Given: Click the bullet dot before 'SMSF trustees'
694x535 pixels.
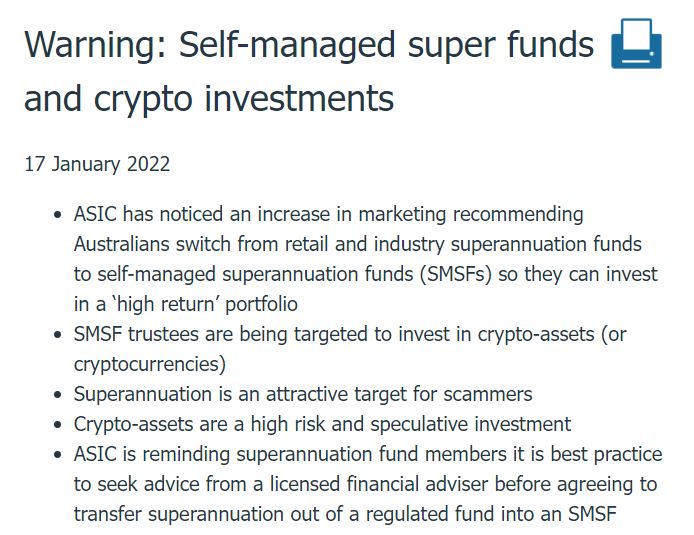Looking at the screenshot, I should click(58, 335).
